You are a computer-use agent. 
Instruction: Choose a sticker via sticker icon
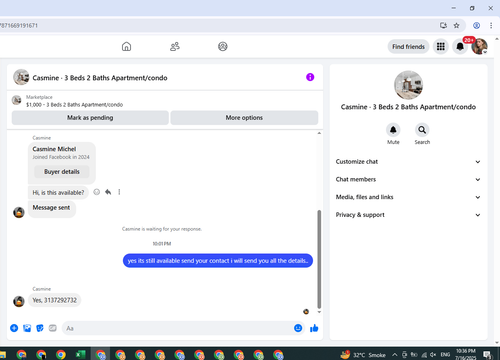40,328
